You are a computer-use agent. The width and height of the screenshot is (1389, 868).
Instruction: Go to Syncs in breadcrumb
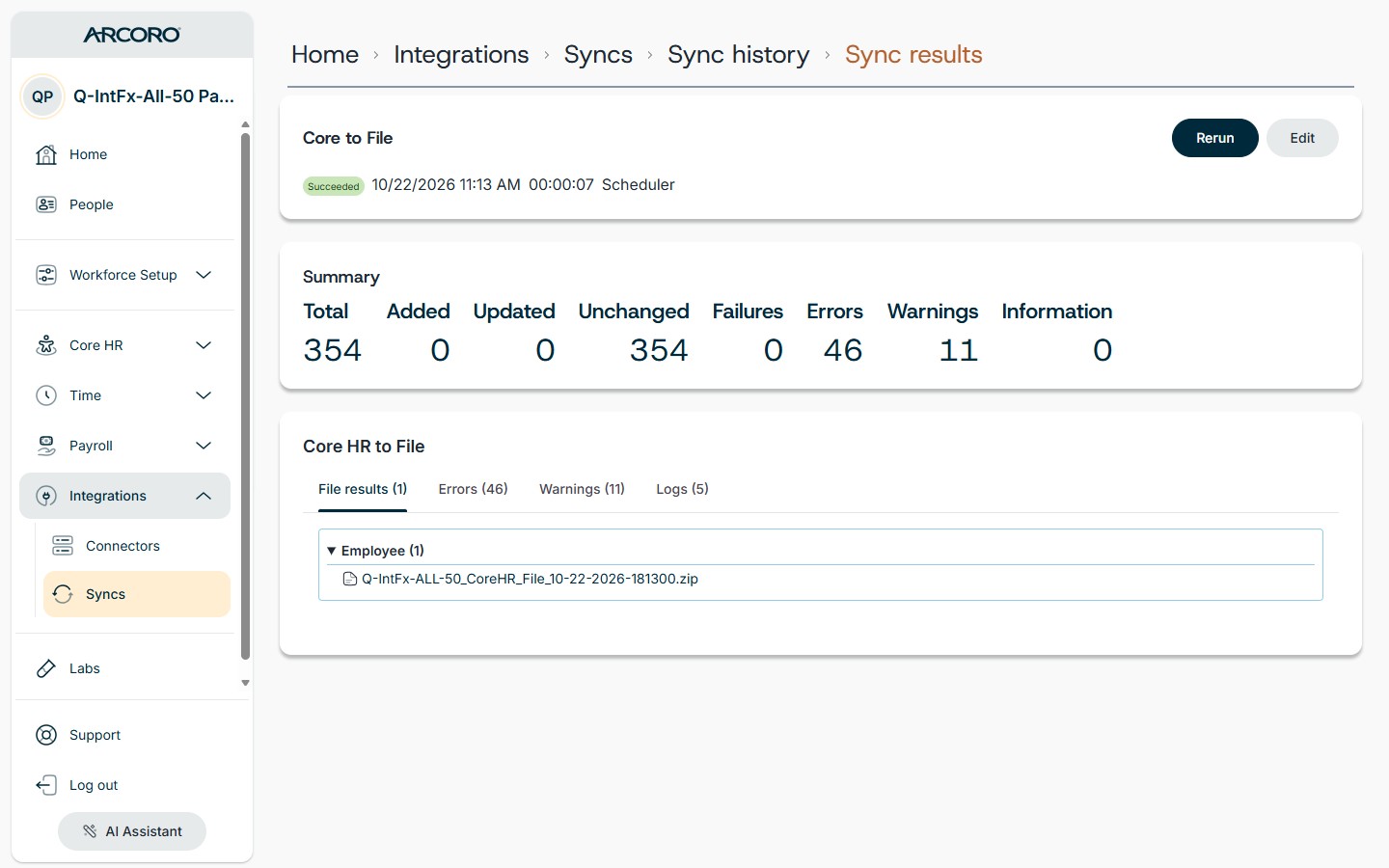point(598,55)
